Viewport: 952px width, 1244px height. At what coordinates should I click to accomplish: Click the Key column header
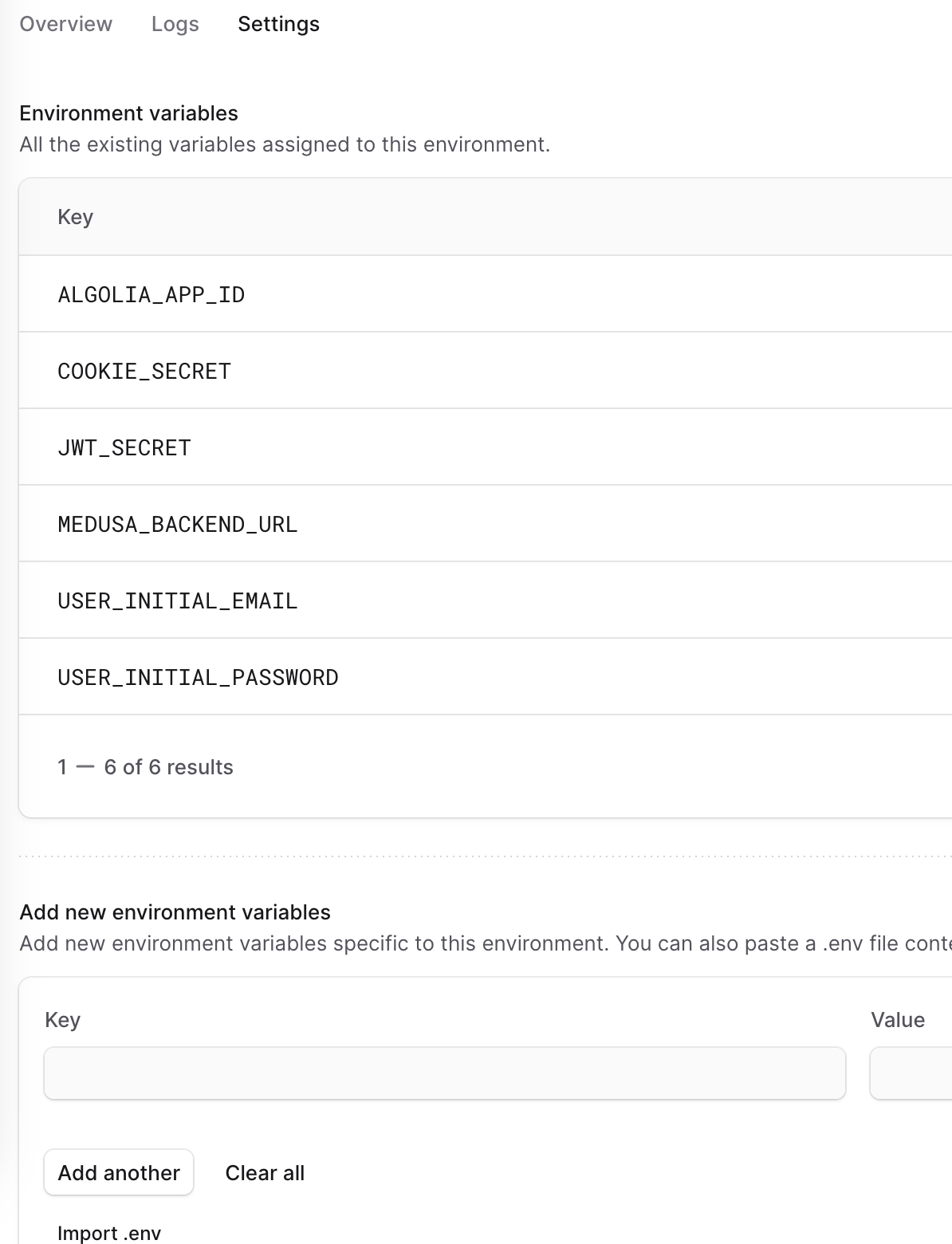76,216
